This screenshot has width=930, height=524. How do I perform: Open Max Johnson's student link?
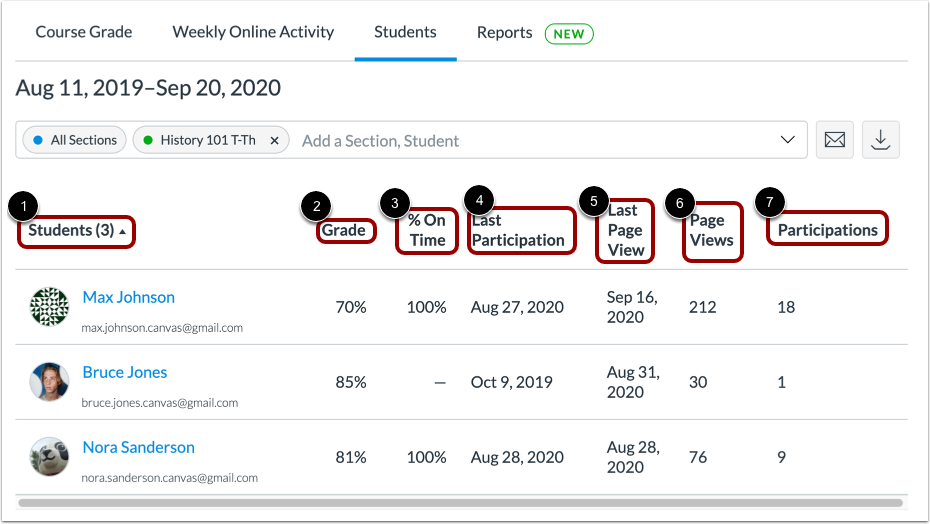129,297
